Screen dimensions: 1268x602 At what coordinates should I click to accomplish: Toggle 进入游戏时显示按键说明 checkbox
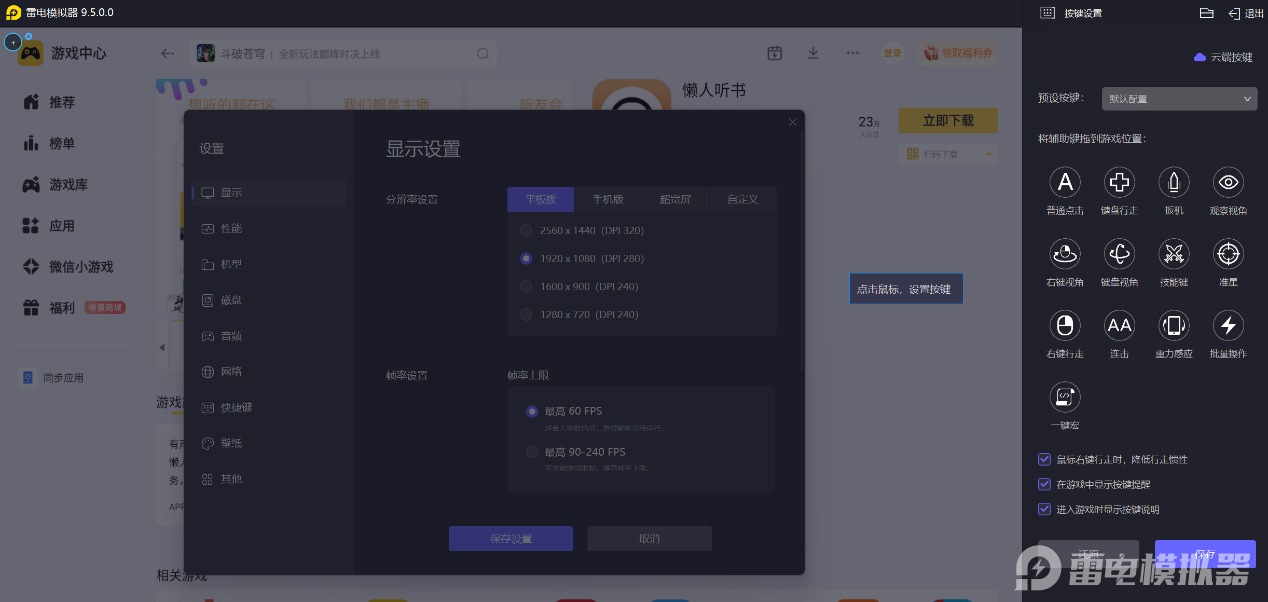coord(1045,509)
